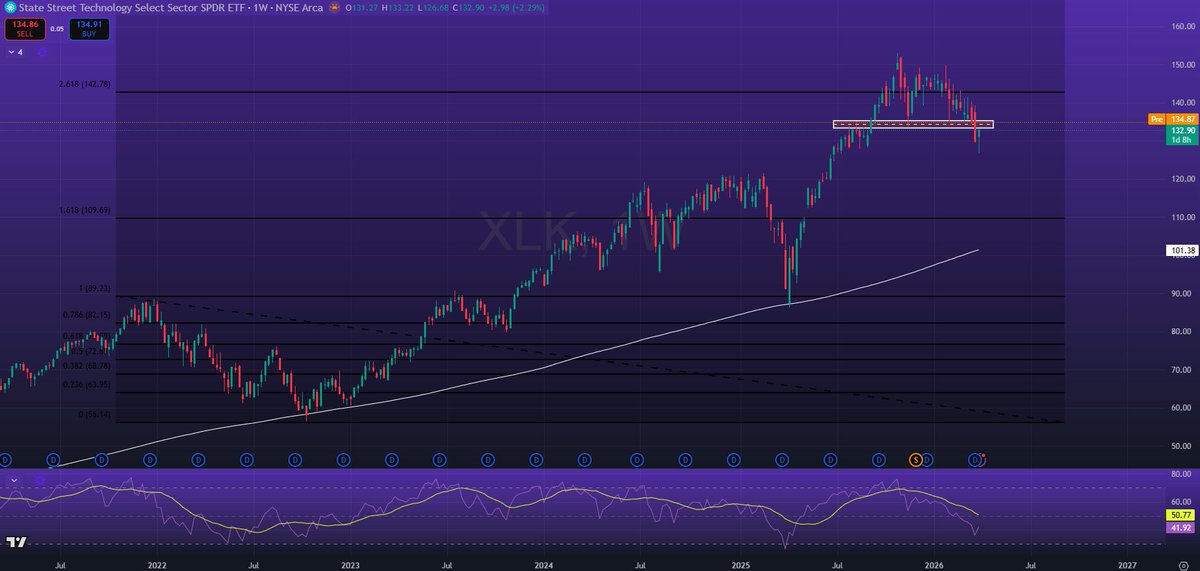Click the 2023 time axis label
The width and height of the screenshot is (1200, 571).
pyautogui.click(x=350, y=564)
